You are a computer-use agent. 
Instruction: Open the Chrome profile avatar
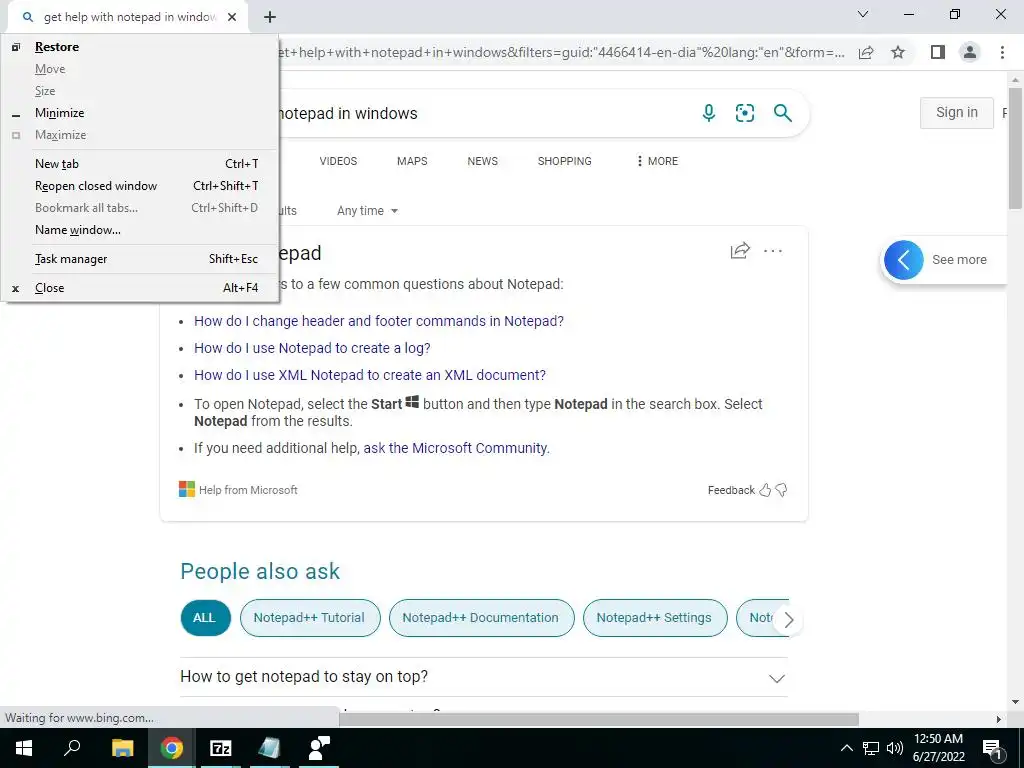[970, 52]
